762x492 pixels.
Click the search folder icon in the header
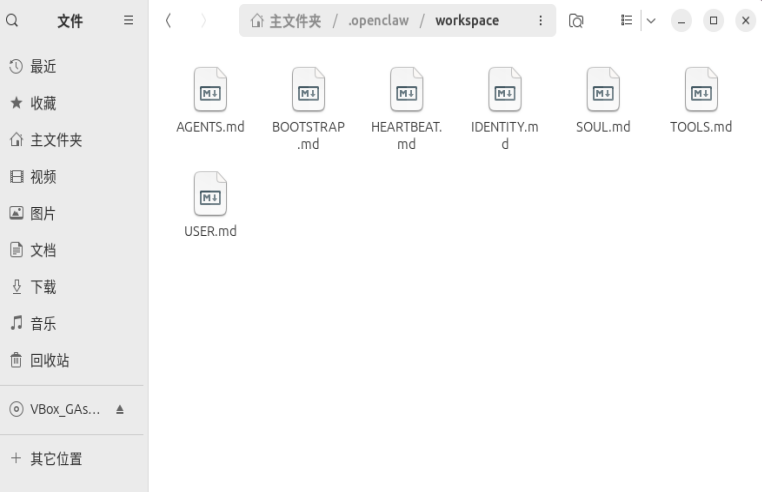pos(576,20)
